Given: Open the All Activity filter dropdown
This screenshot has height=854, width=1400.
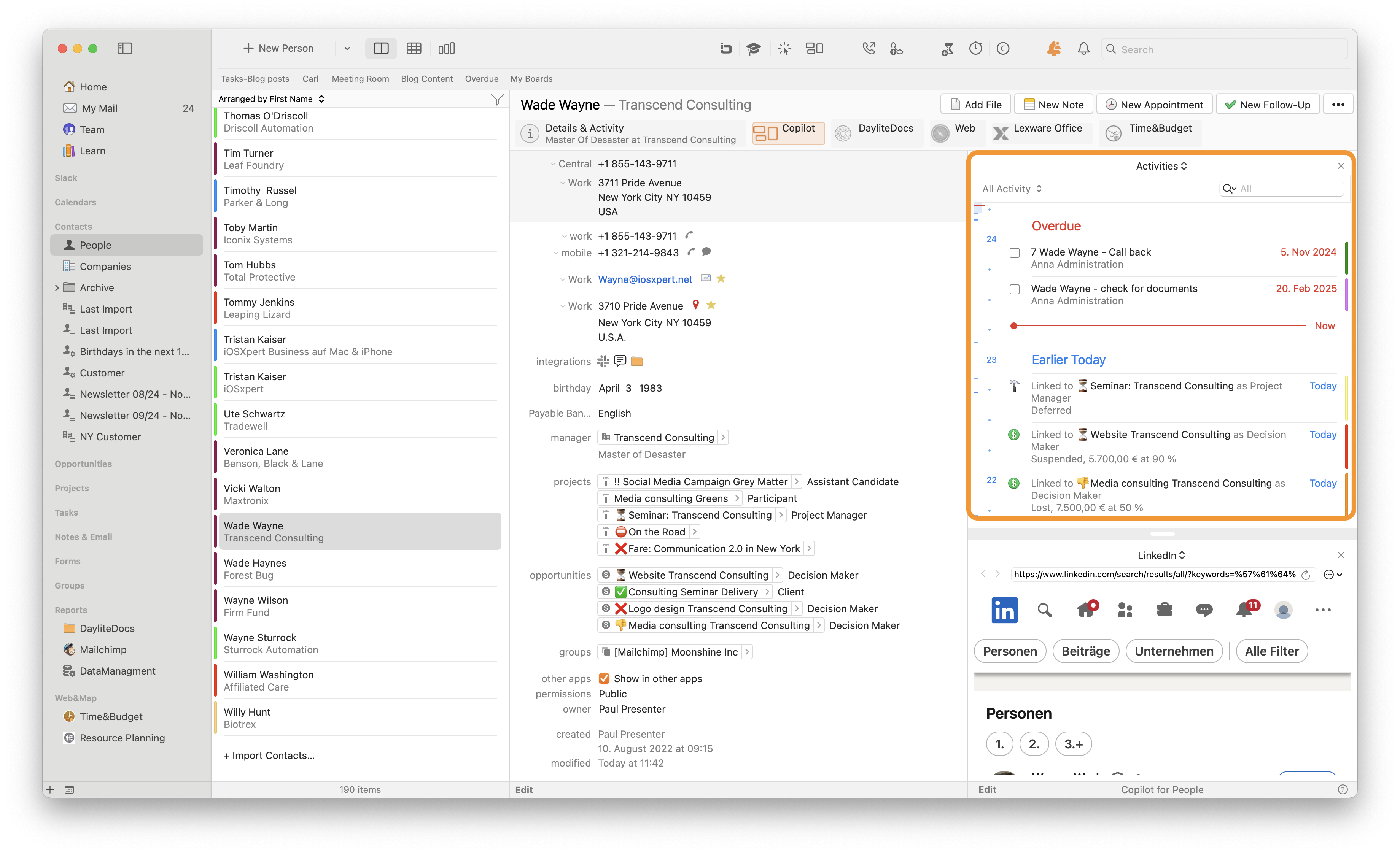Looking at the screenshot, I should (1012, 189).
